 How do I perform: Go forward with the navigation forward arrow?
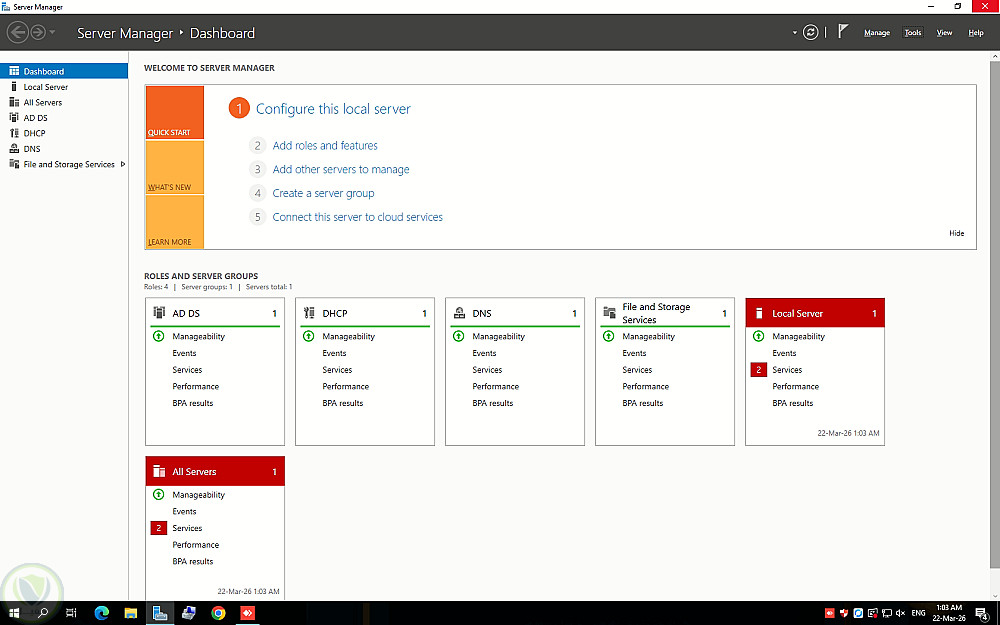tap(38, 32)
